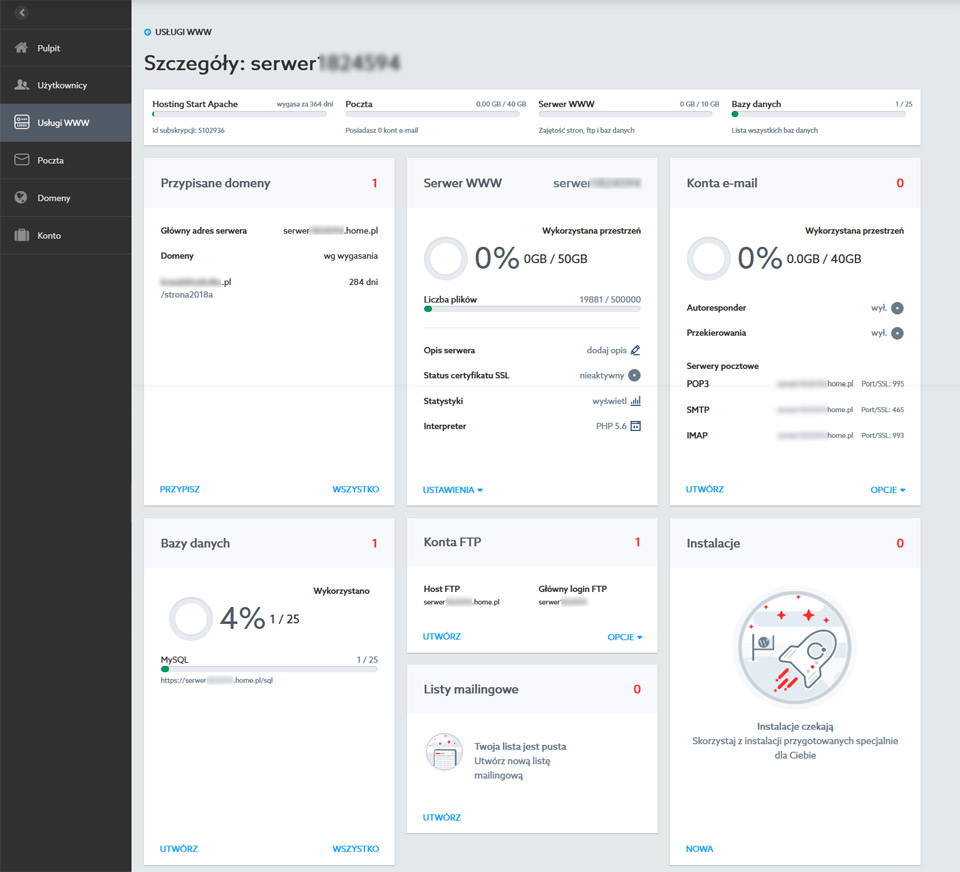Viewport: 960px width, 872px height.
Task: Open the phpMyAdmin sql link under MySQL
Action: tap(217, 680)
